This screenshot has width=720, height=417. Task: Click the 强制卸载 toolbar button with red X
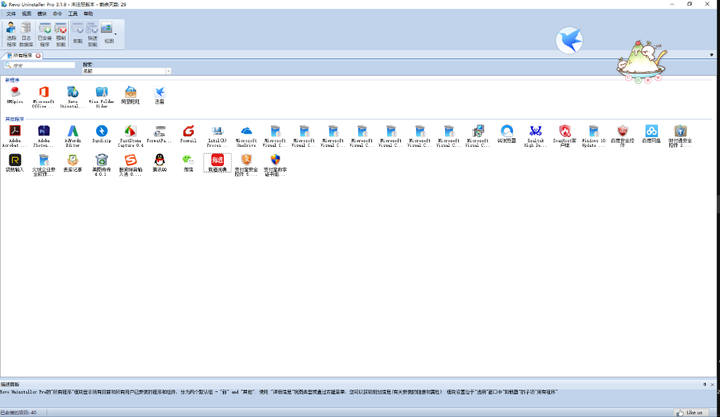coord(61,34)
